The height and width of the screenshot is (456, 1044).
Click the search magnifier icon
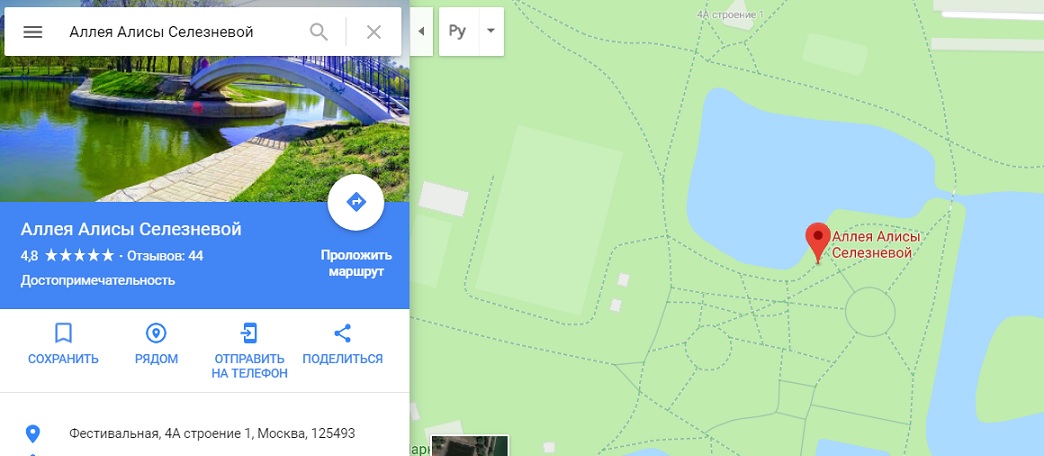pyautogui.click(x=319, y=32)
